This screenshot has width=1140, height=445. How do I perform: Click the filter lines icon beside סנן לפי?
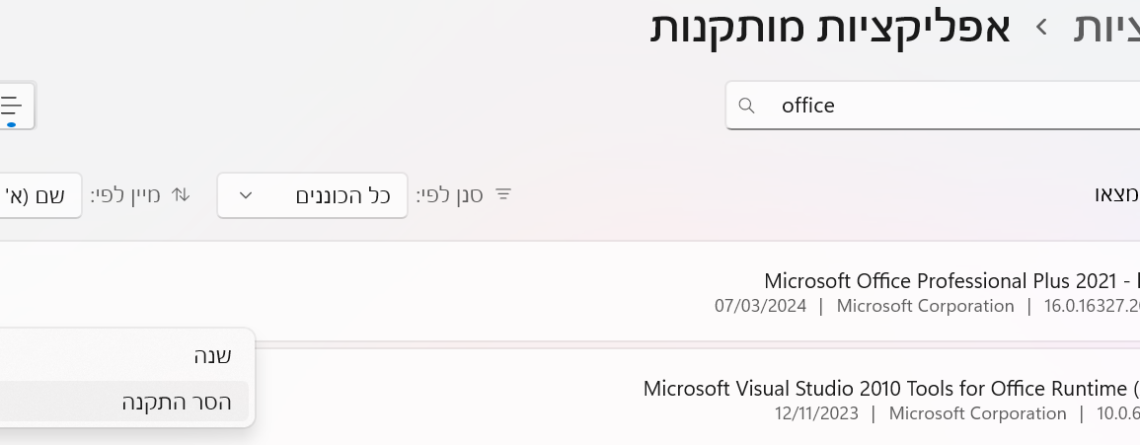(504, 193)
